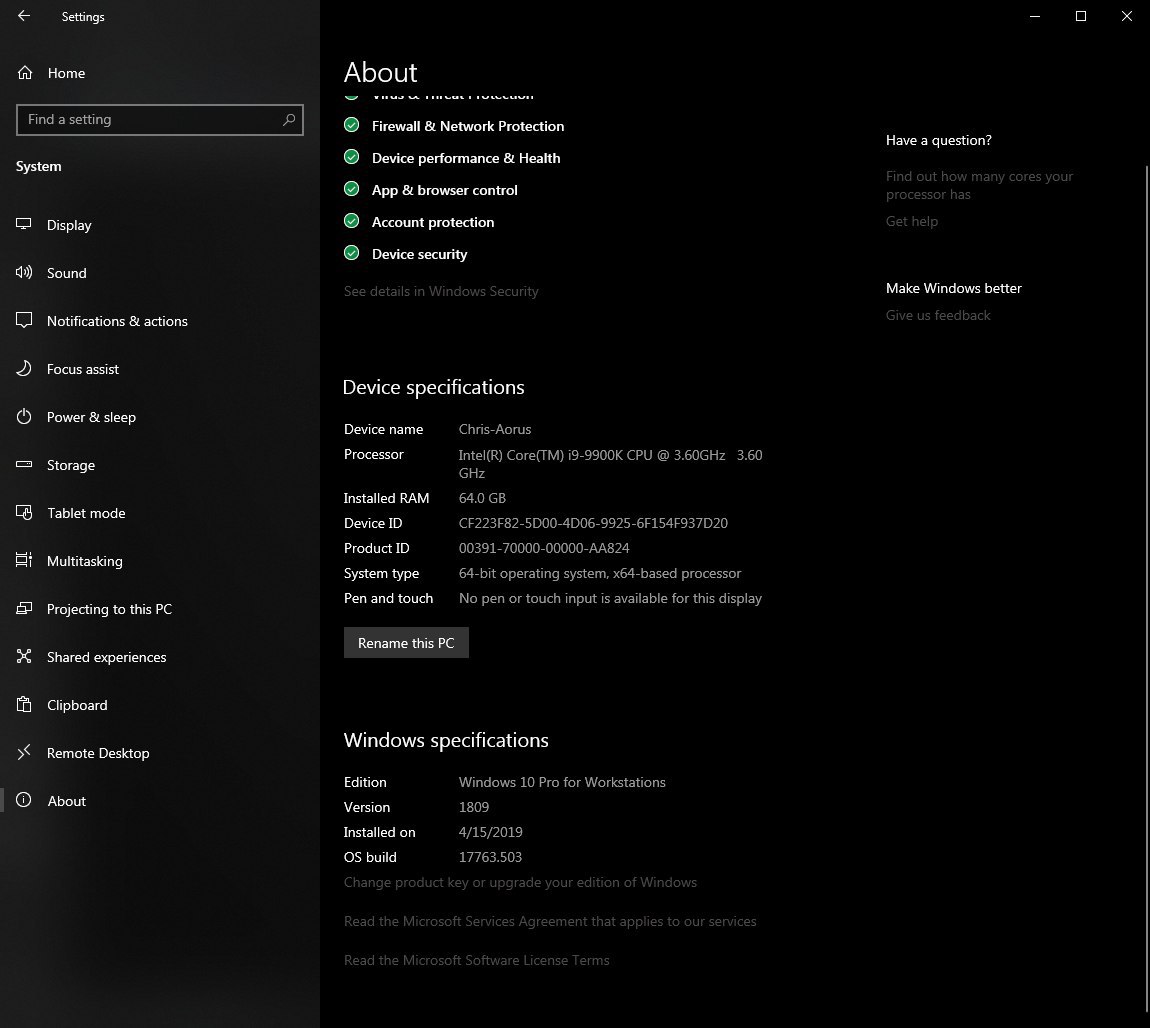Click green check beside Account protection
1150x1028 pixels.
pyautogui.click(x=352, y=221)
